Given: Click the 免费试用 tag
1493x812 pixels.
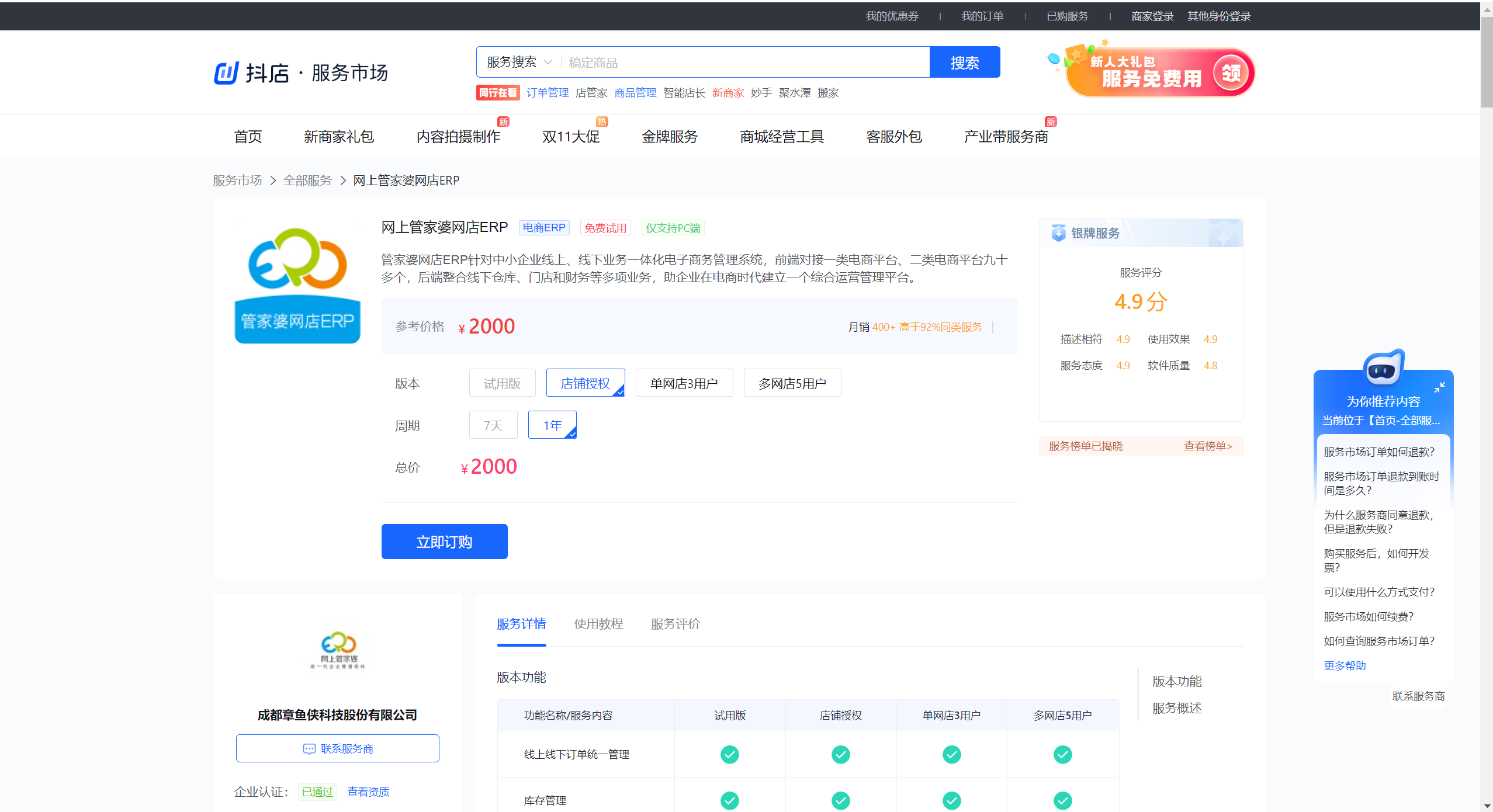Looking at the screenshot, I should click(605, 228).
